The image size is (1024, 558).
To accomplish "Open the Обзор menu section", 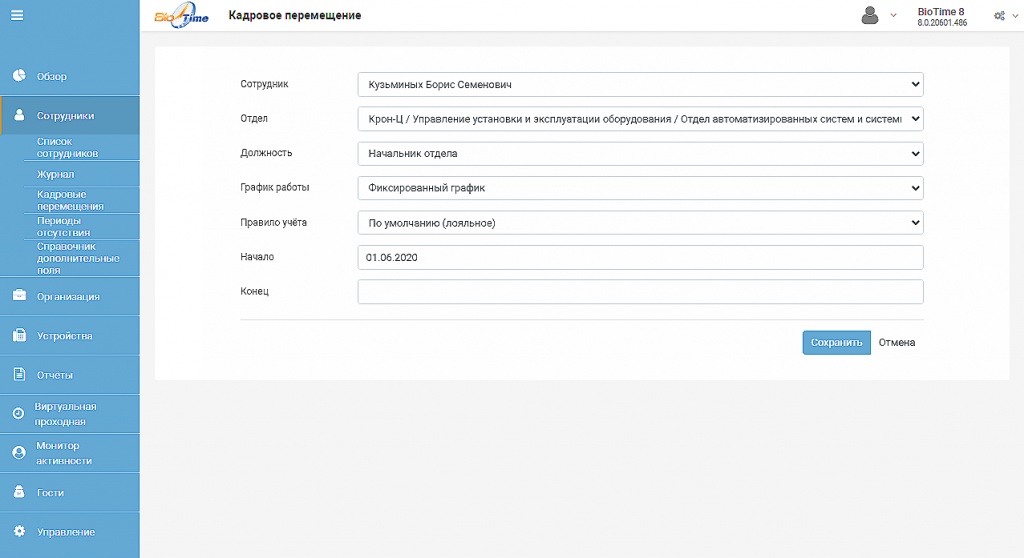I will click(x=70, y=76).
